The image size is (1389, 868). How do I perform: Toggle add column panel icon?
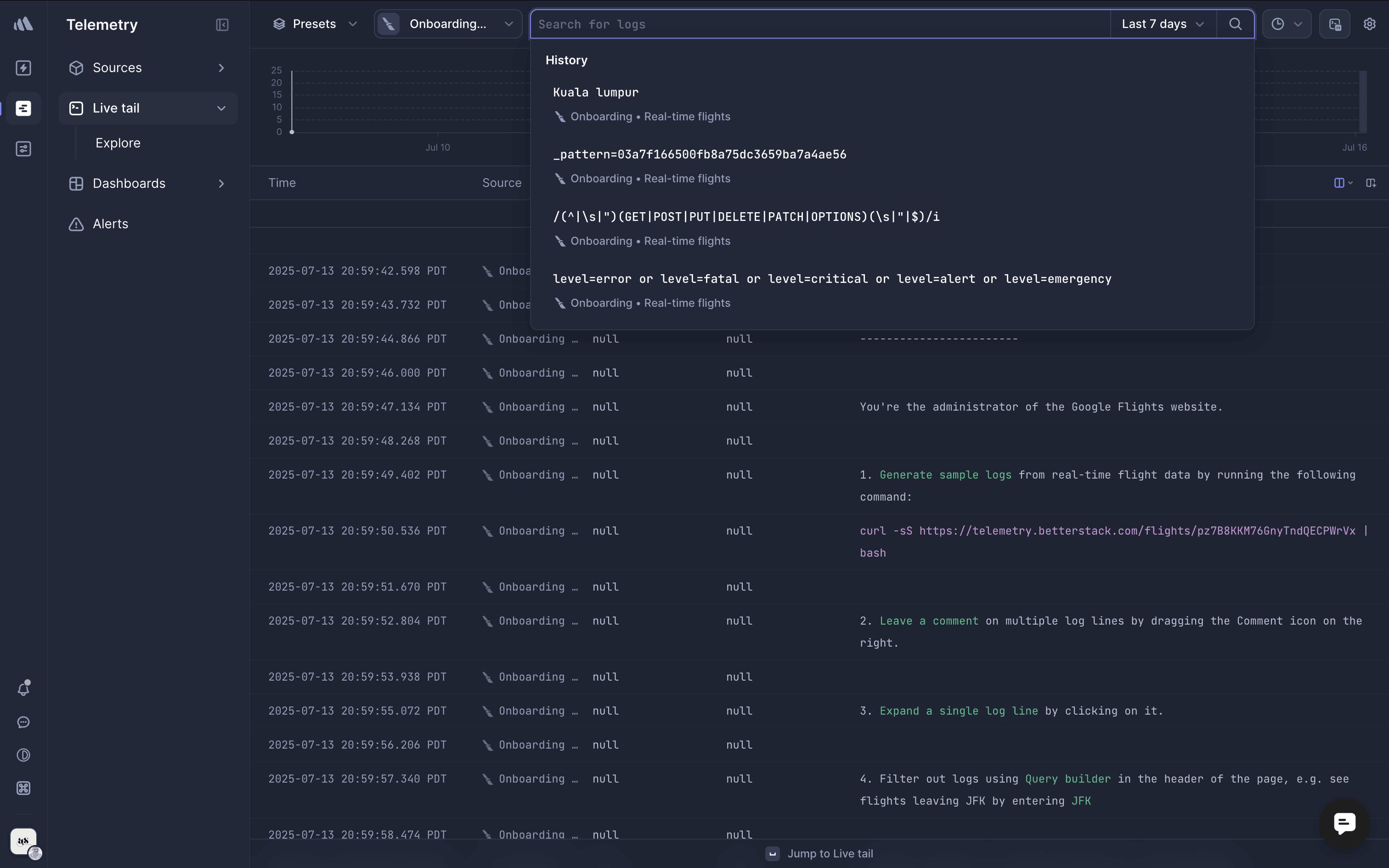point(1371,183)
